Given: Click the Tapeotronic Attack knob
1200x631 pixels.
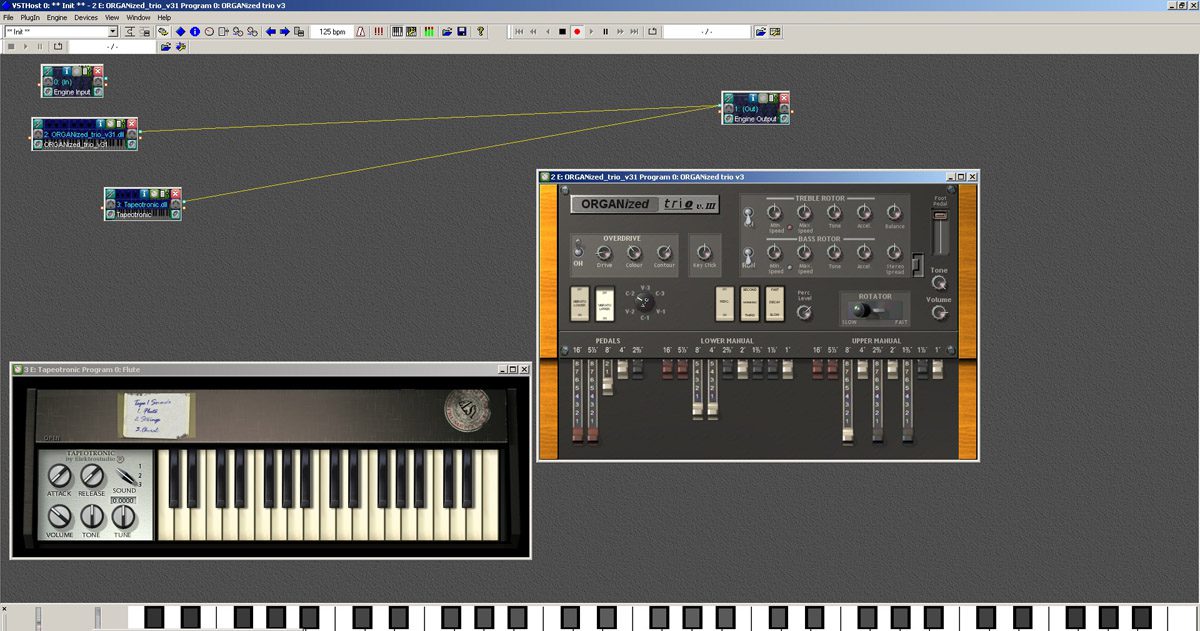Looking at the screenshot, I should point(59,476).
